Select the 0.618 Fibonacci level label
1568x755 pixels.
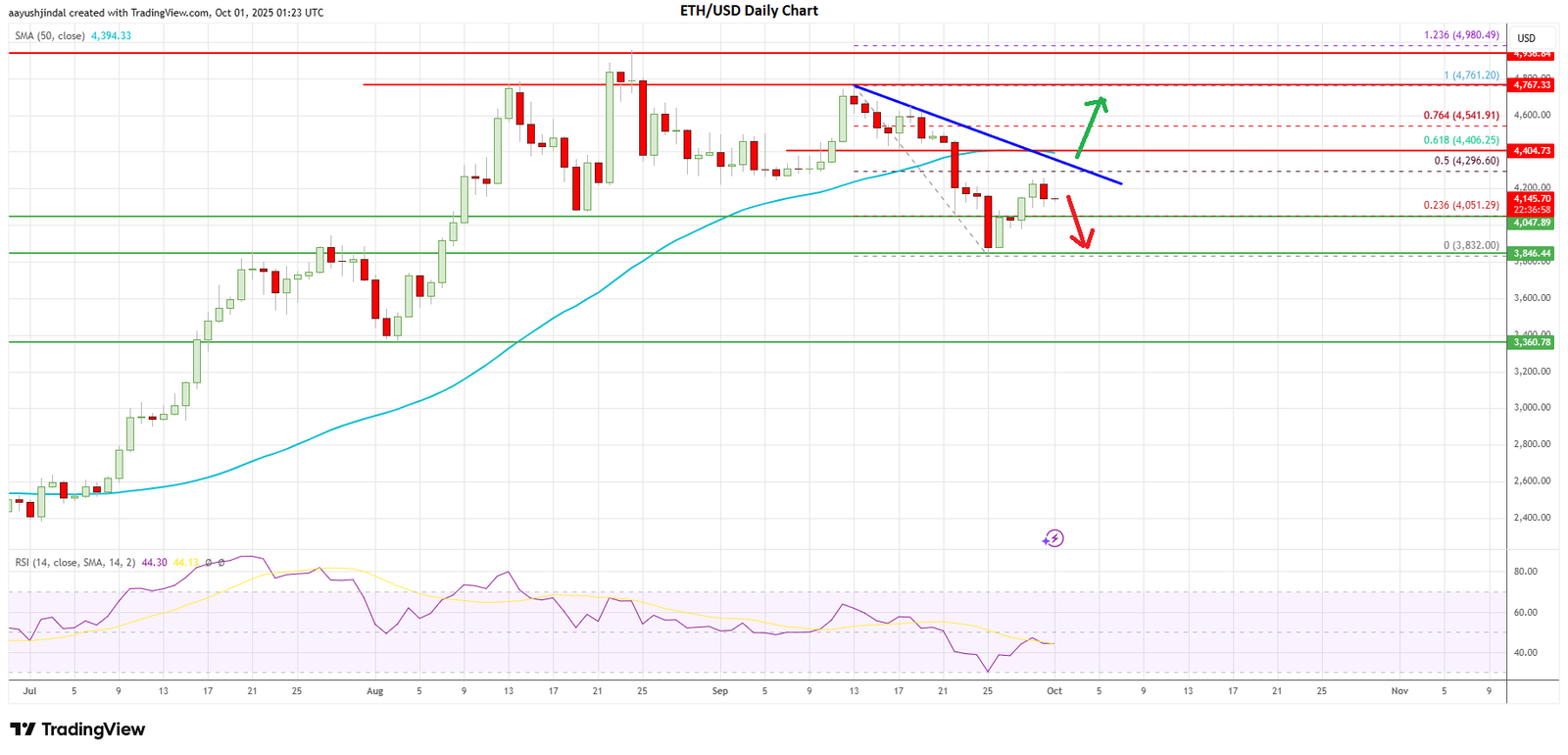[1460, 140]
